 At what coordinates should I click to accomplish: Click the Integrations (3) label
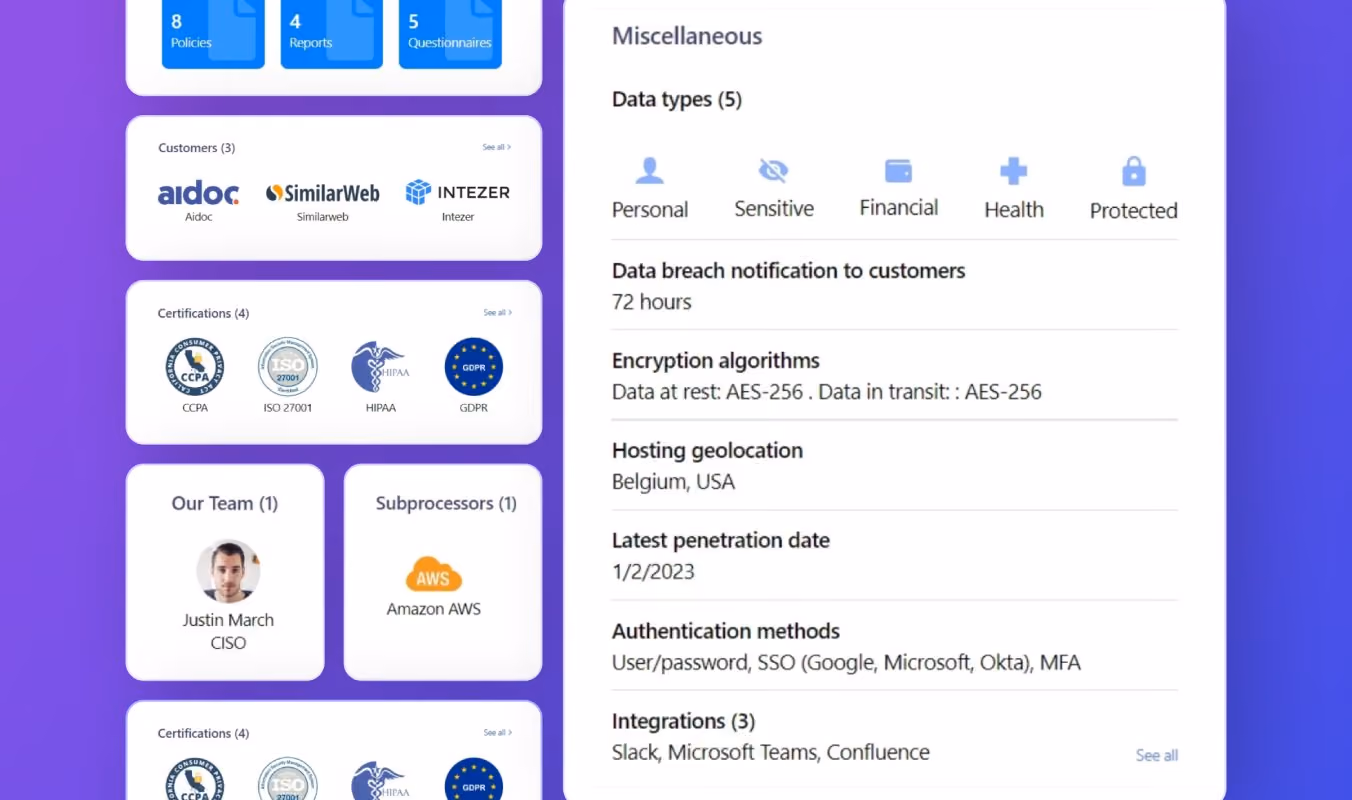click(683, 721)
